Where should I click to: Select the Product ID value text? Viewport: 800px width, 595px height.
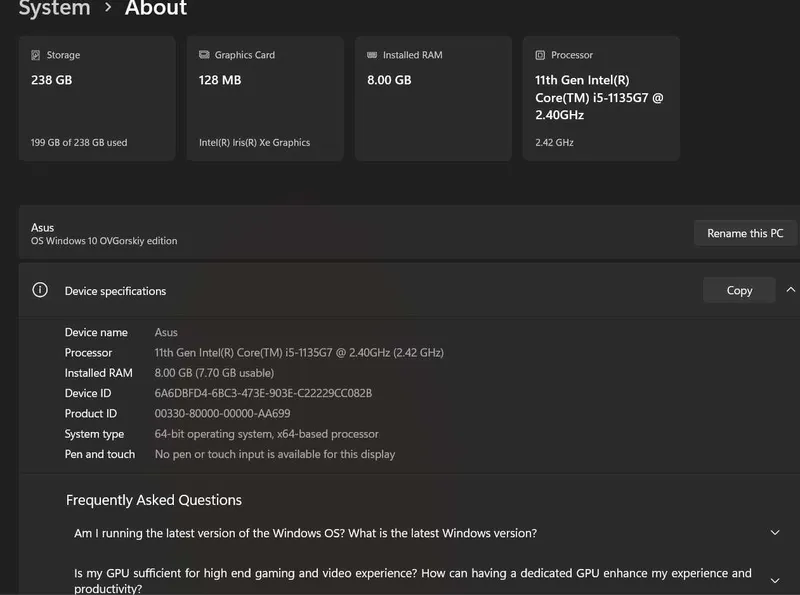click(222, 414)
